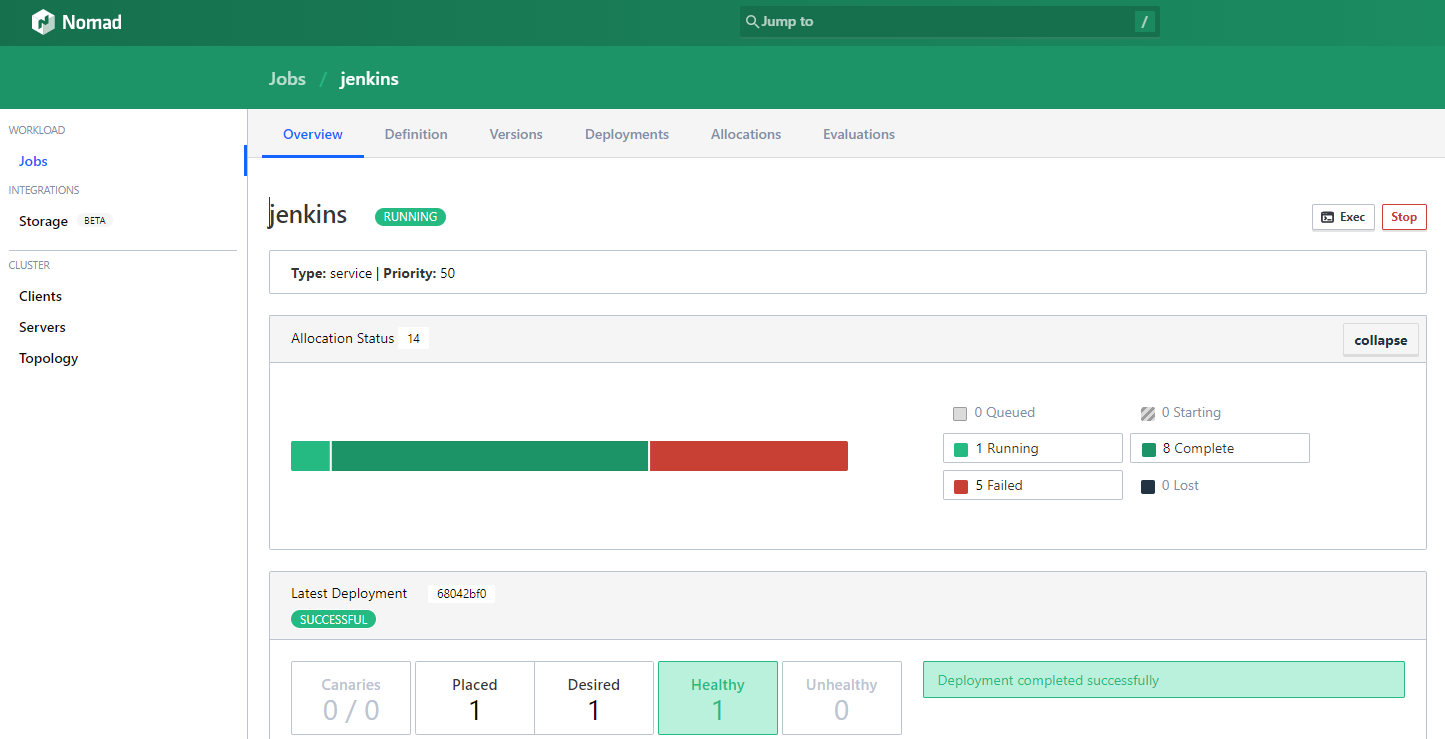1445x739 pixels.
Task: Select the 5 Failed legend box
Action: (x=1033, y=485)
